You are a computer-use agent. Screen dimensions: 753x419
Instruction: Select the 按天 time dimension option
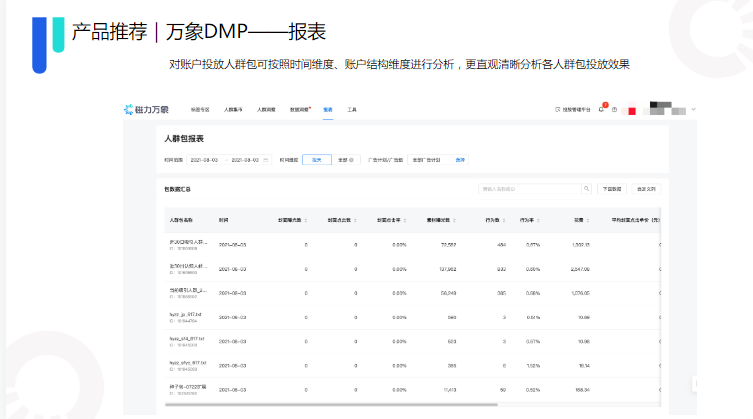[x=317, y=160]
